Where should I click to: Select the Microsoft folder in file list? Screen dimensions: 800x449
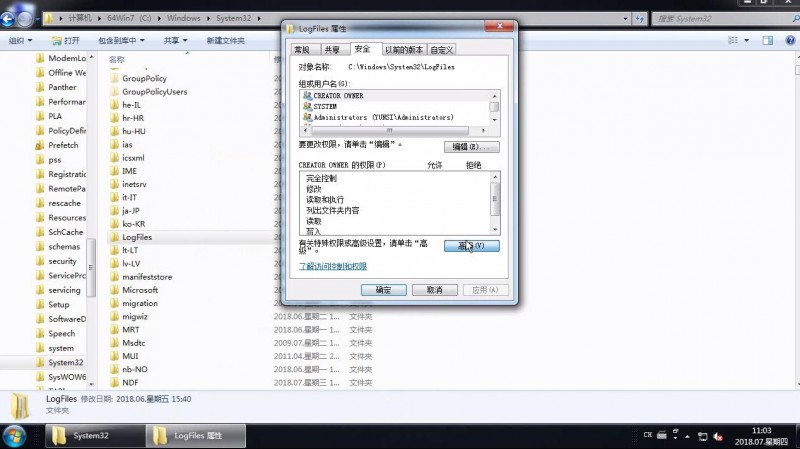point(140,290)
